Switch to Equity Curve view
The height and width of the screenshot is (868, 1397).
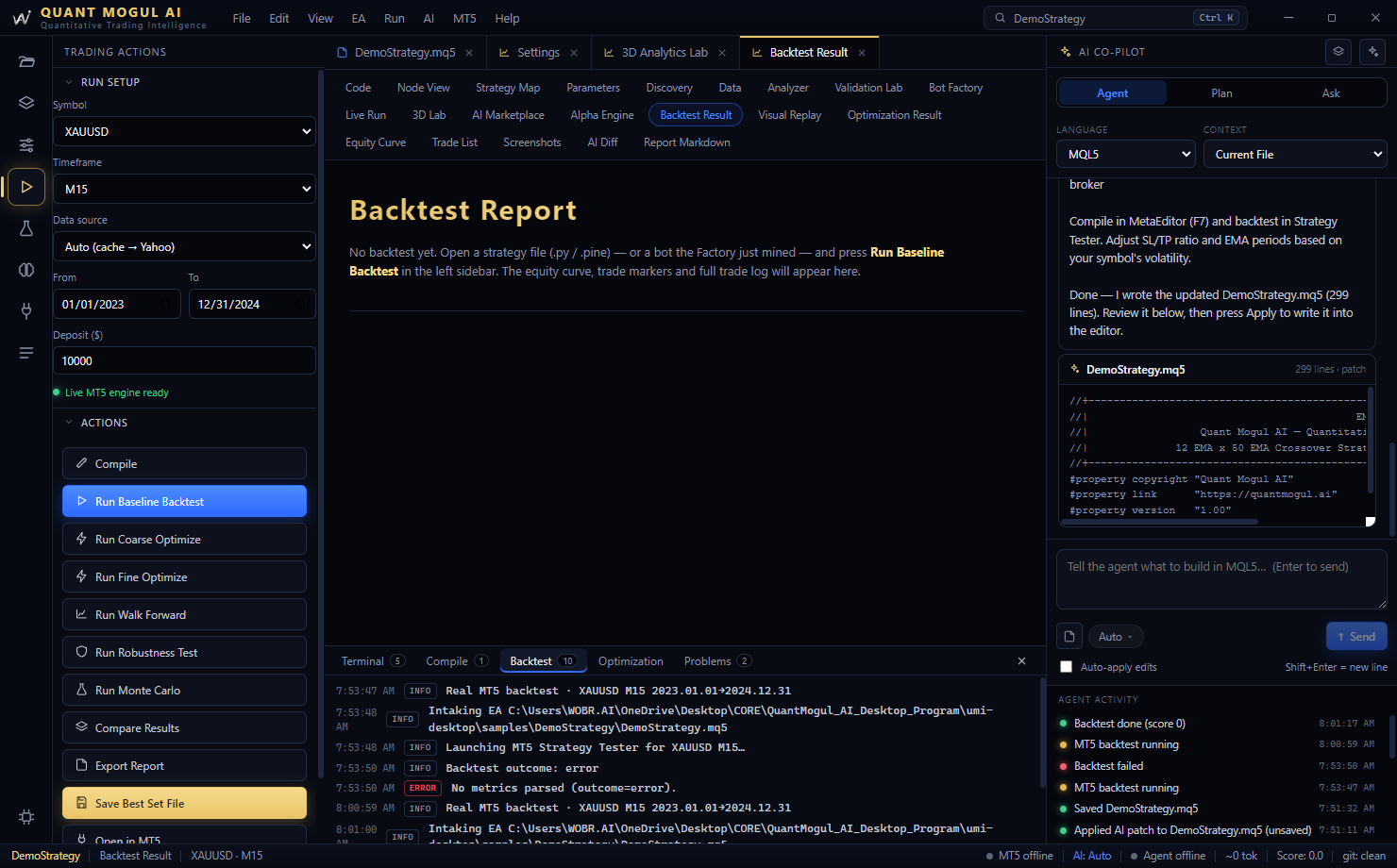point(376,142)
